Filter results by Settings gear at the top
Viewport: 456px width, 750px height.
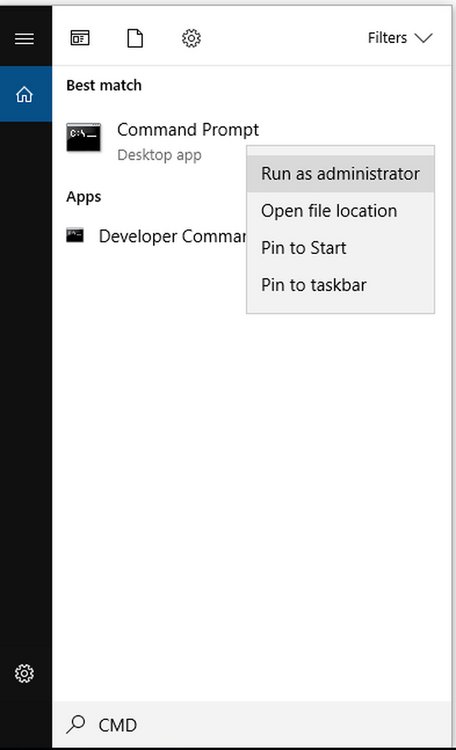[x=191, y=38]
